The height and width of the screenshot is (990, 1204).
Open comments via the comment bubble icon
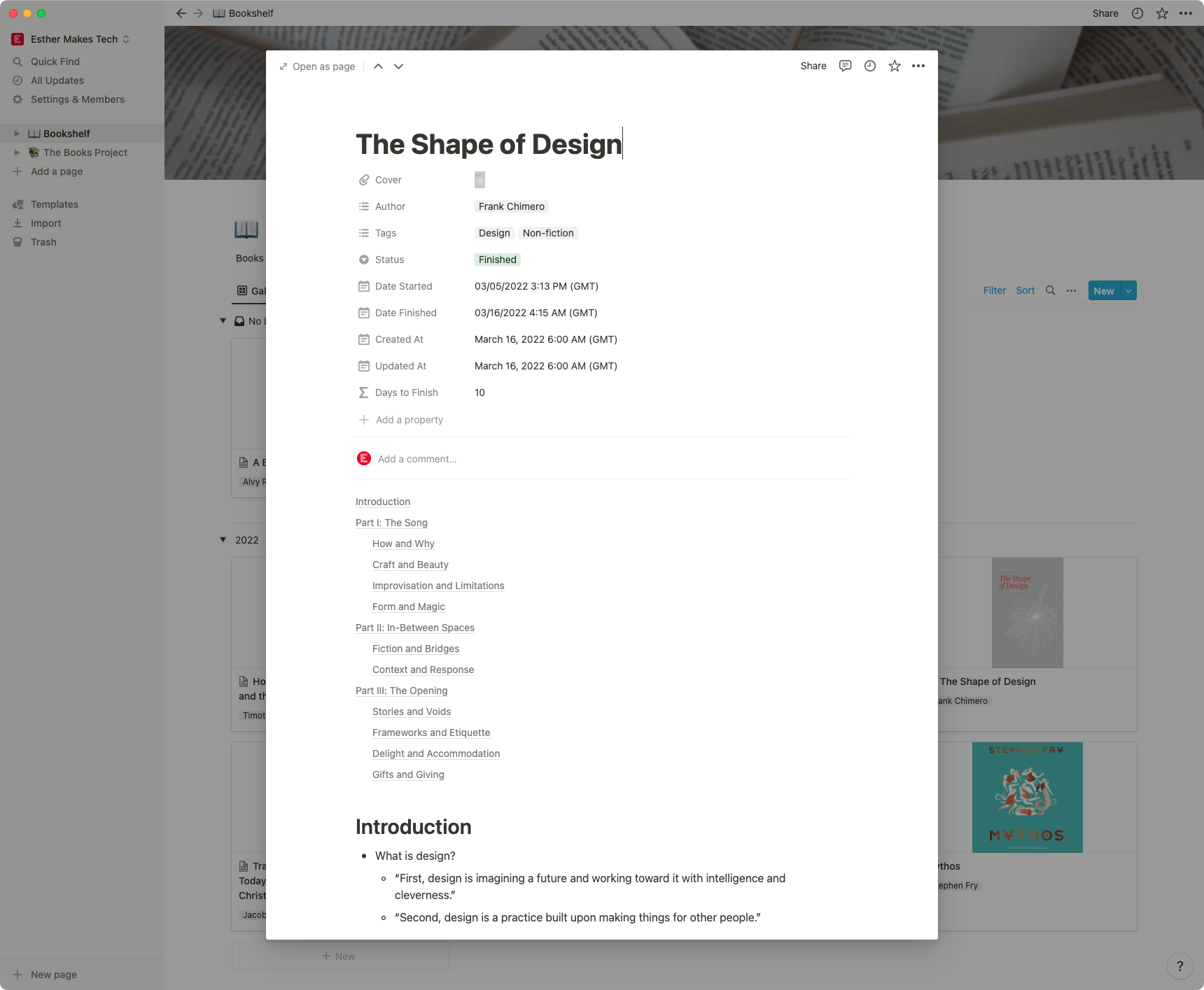(x=845, y=66)
